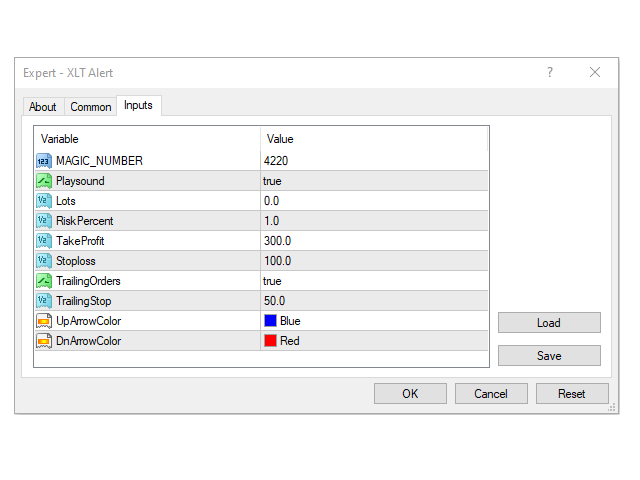Select the Lots variable name
The width and height of the screenshot is (640, 480).
coord(66,201)
